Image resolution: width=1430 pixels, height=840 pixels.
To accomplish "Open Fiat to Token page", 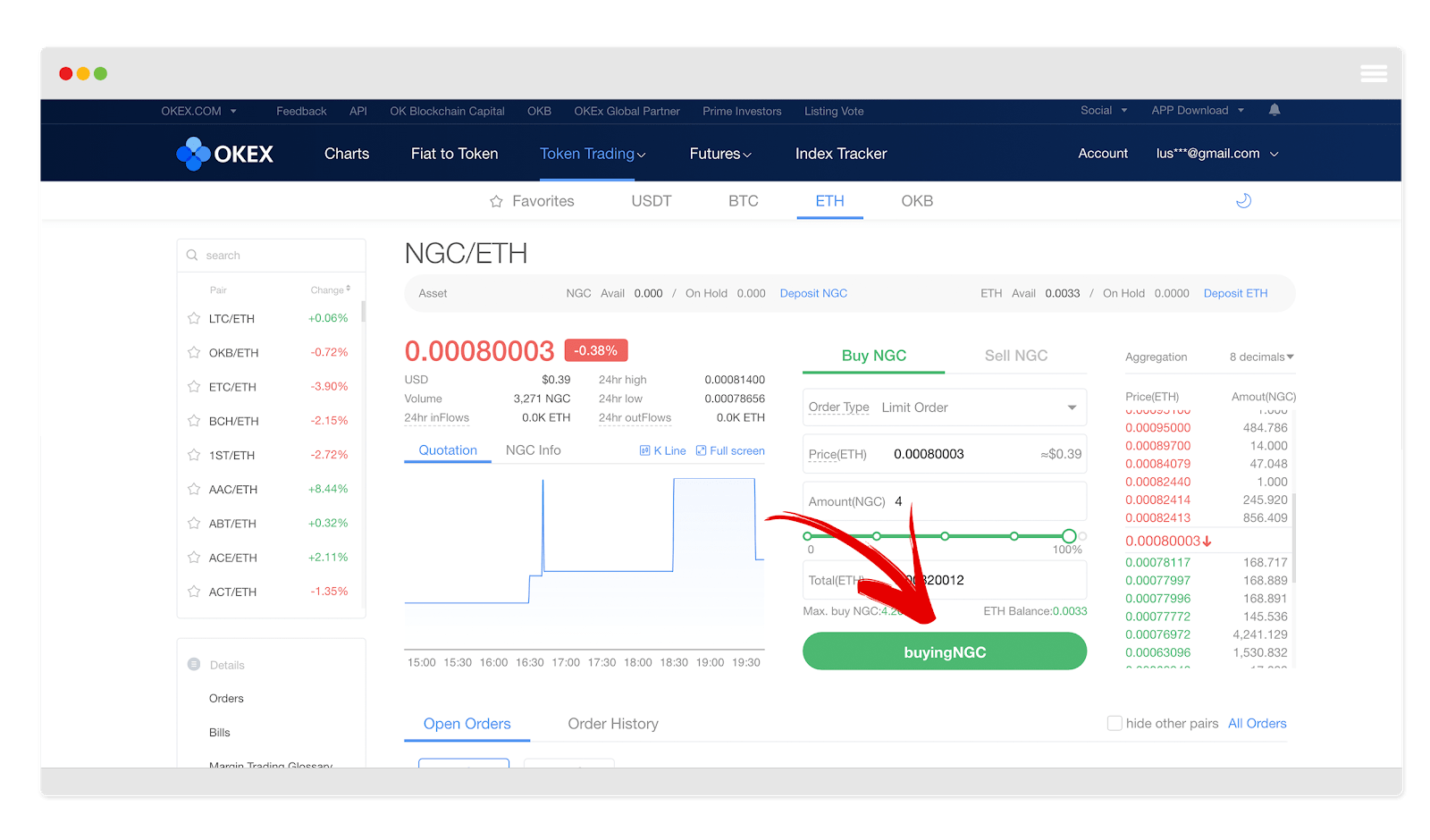I will pyautogui.click(x=455, y=154).
